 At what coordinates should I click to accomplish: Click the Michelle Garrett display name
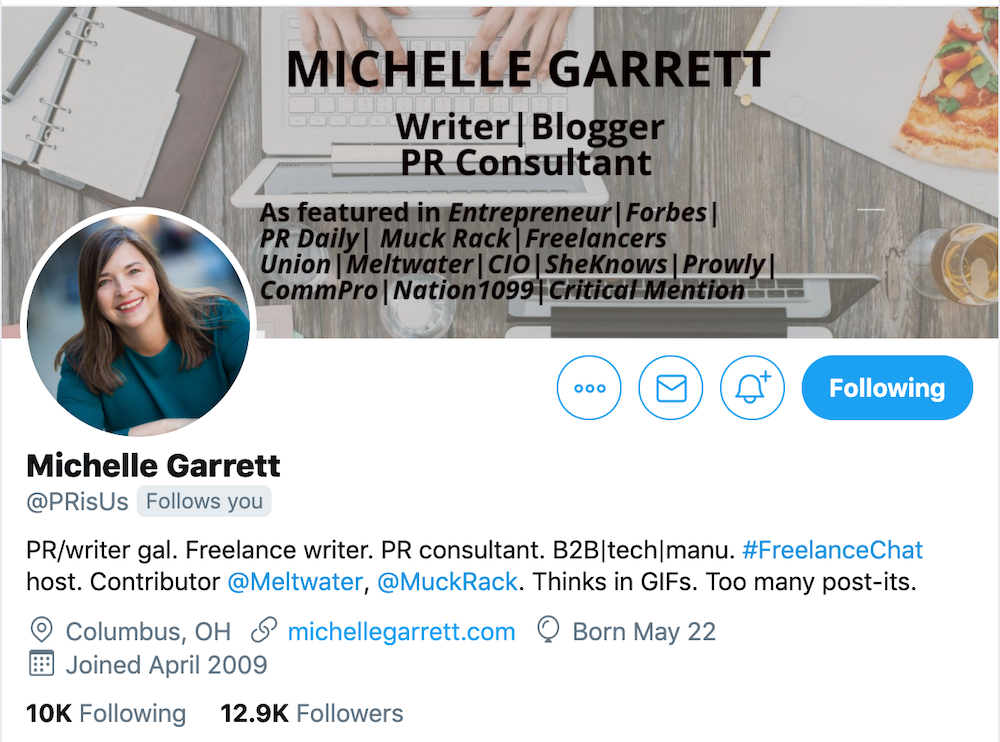(x=153, y=466)
